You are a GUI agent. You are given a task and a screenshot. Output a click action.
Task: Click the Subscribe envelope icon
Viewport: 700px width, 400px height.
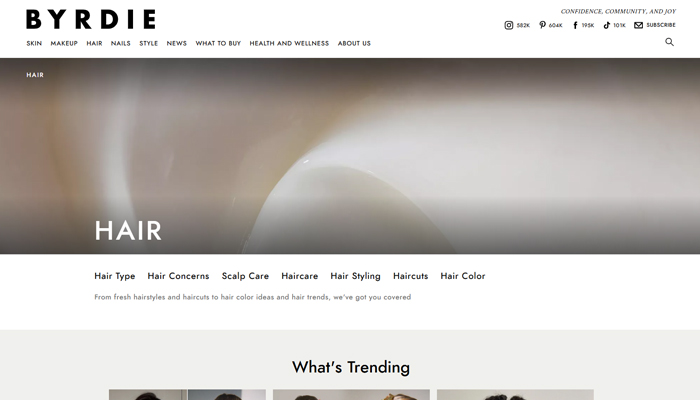point(638,25)
